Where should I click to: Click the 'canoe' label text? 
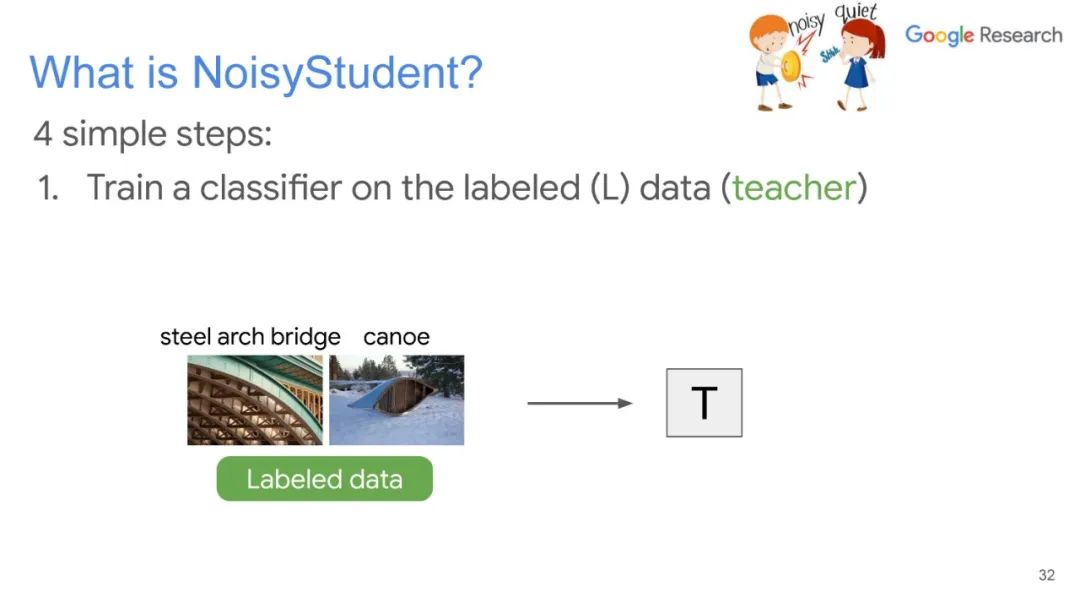(x=396, y=337)
